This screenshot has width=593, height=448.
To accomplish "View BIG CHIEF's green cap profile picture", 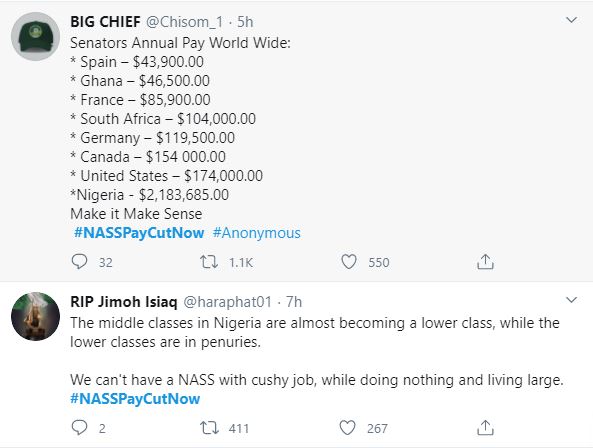I will click(x=35, y=36).
